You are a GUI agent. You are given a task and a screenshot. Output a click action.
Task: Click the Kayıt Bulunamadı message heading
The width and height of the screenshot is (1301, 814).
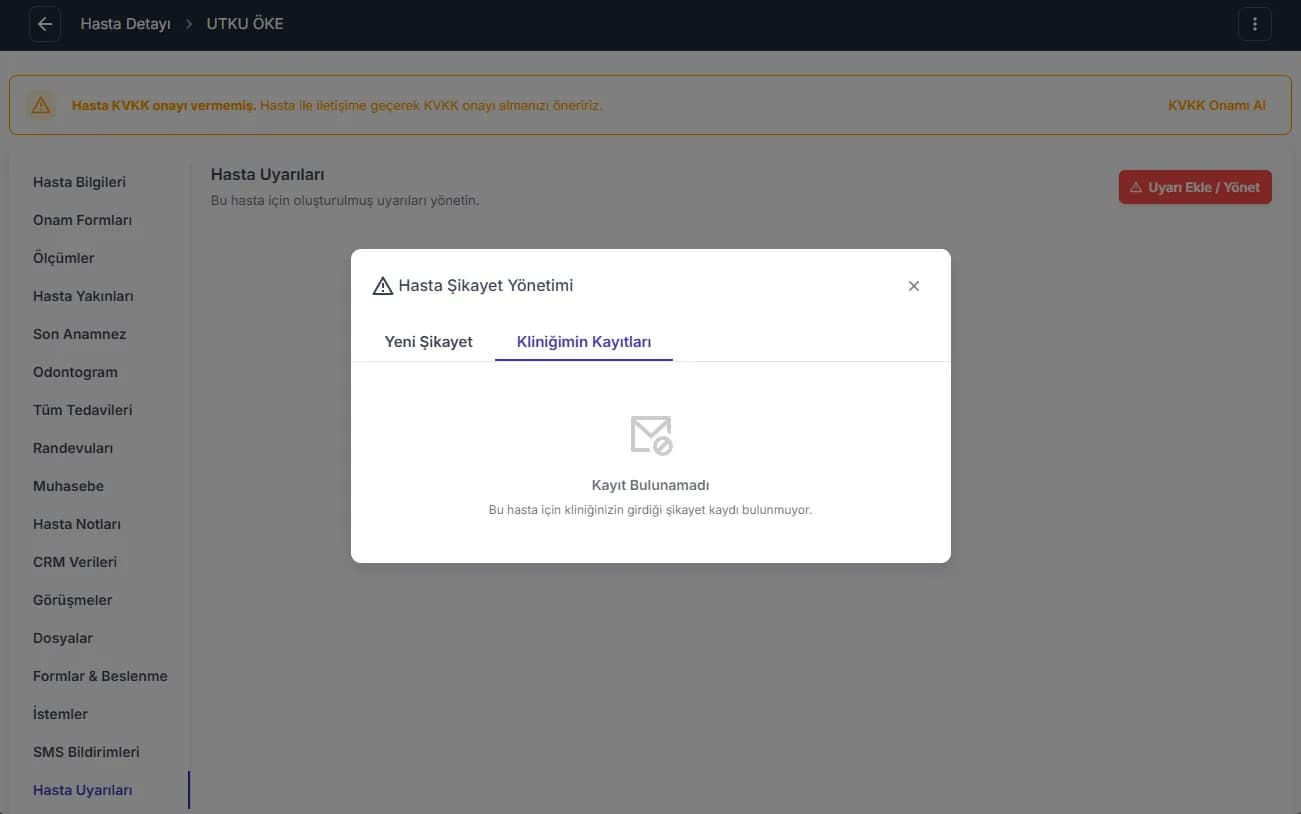coord(651,485)
